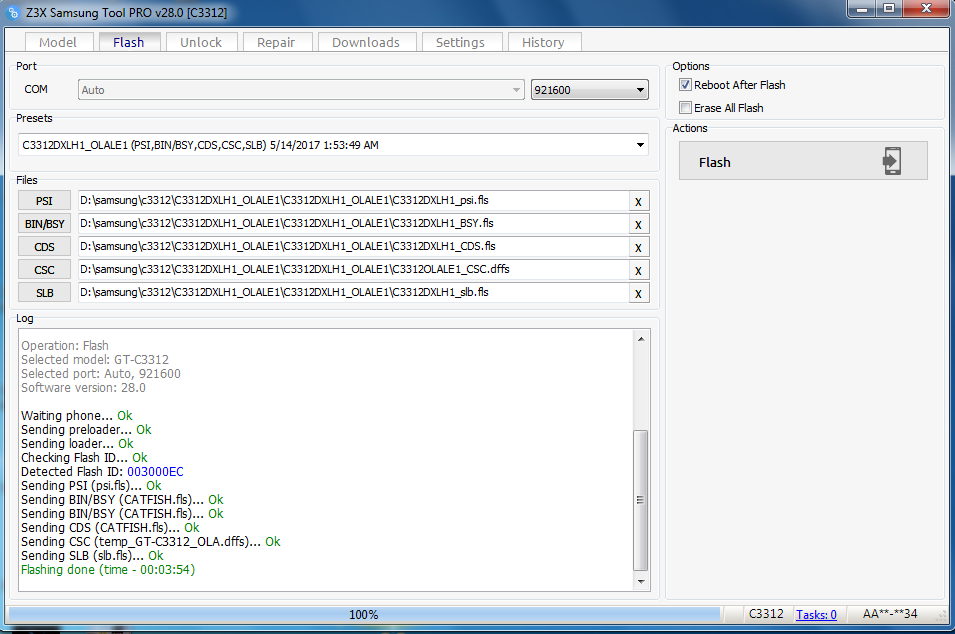This screenshot has height=634, width=955.
Task: Click the Selected model: GT-C3312 line
Action: 95,359
